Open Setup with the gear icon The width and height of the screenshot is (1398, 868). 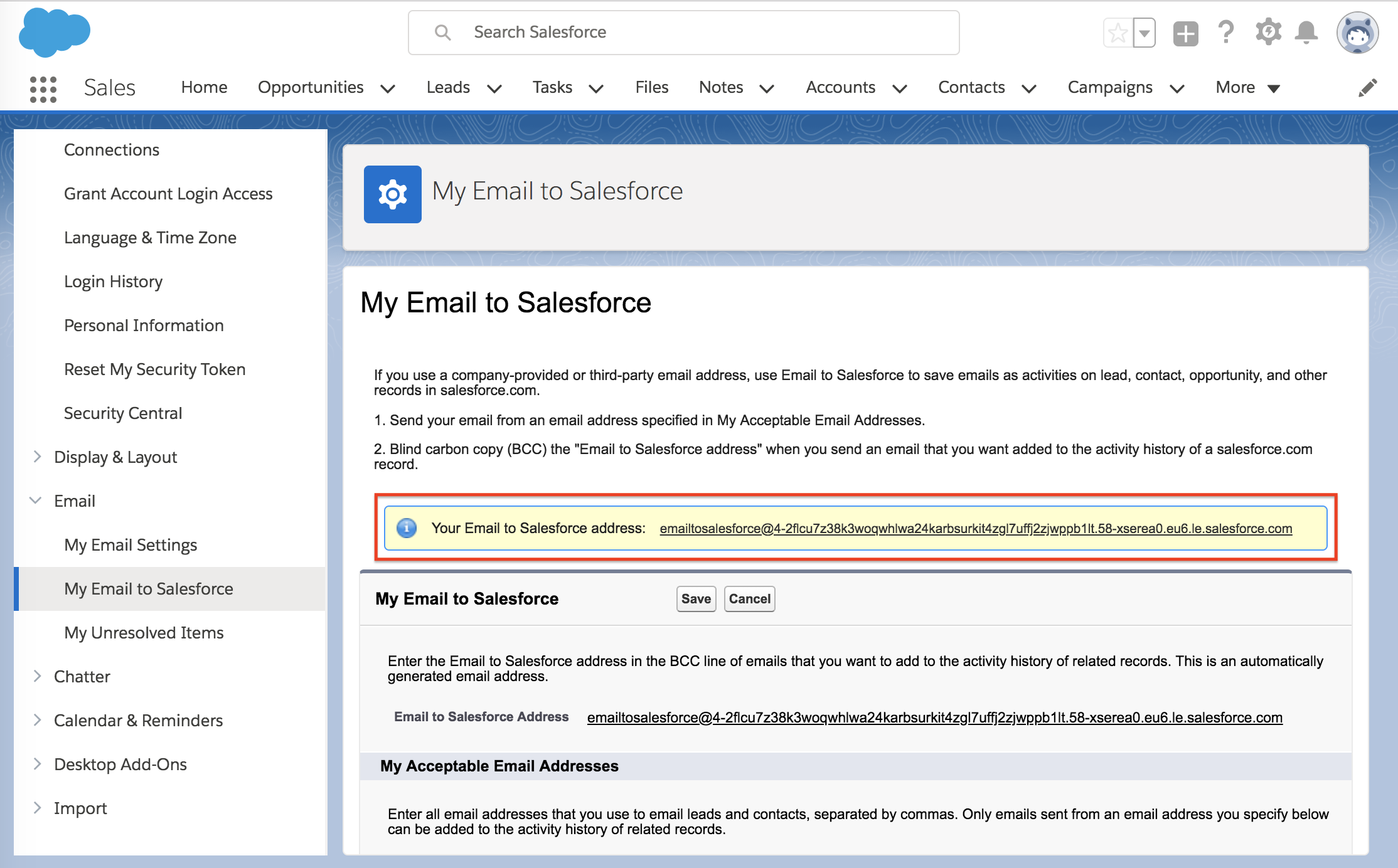pyautogui.click(x=1268, y=32)
